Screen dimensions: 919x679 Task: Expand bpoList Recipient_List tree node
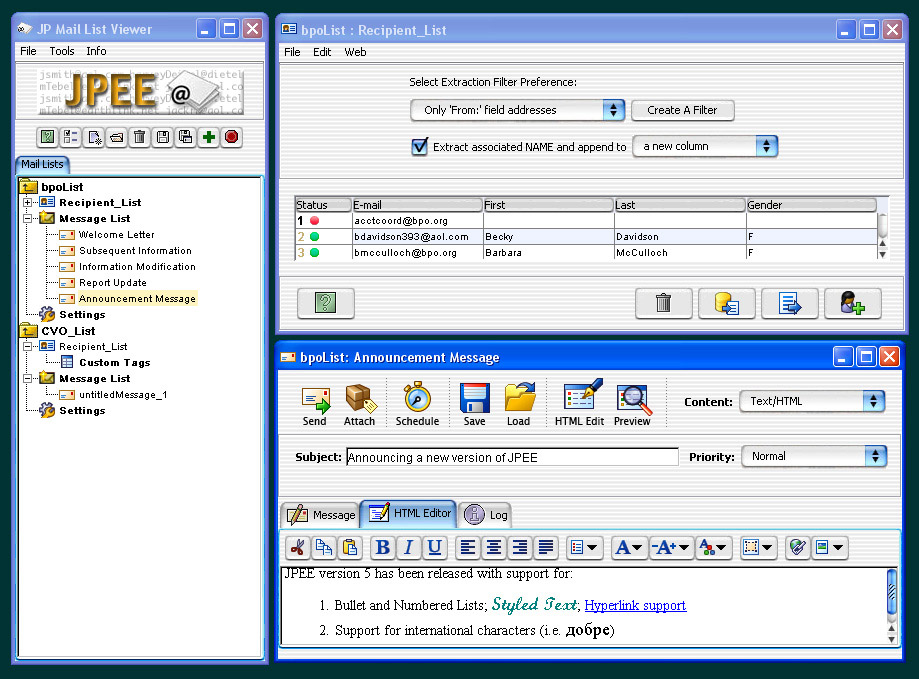coord(27,203)
